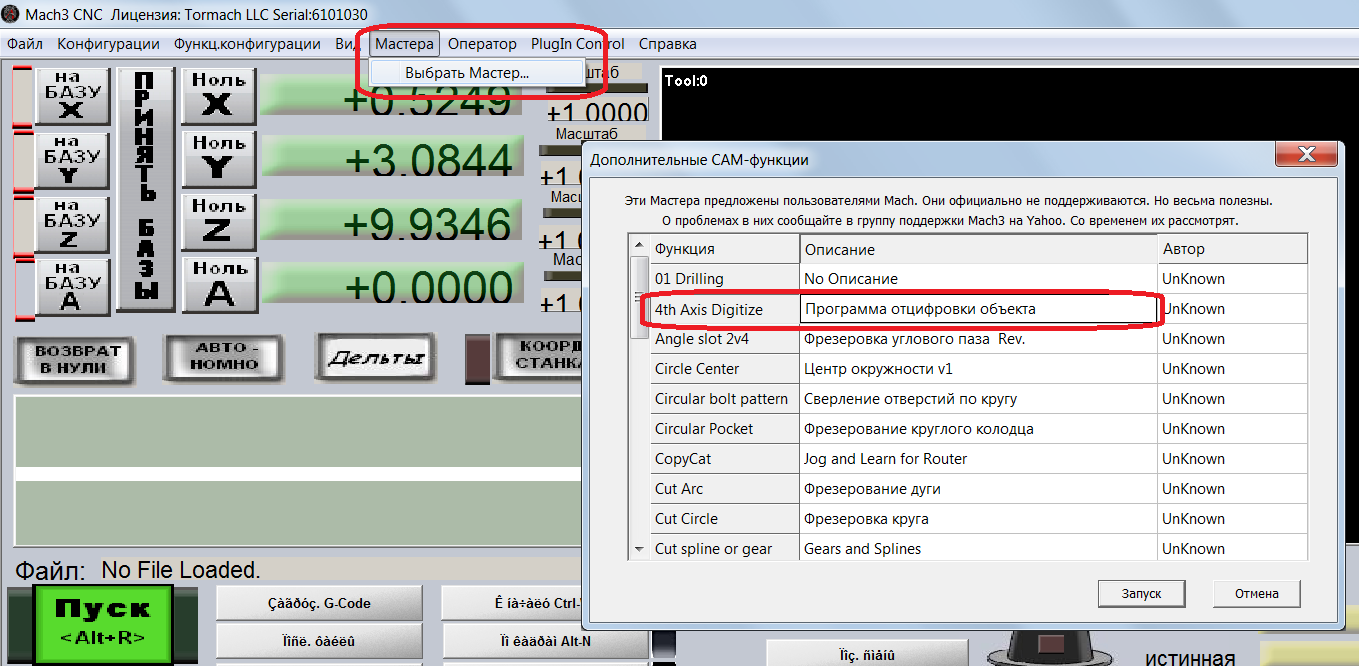This screenshot has height=666, width=1359.
Task: Click the на БАЗУ Y button
Action: [x=72, y=161]
